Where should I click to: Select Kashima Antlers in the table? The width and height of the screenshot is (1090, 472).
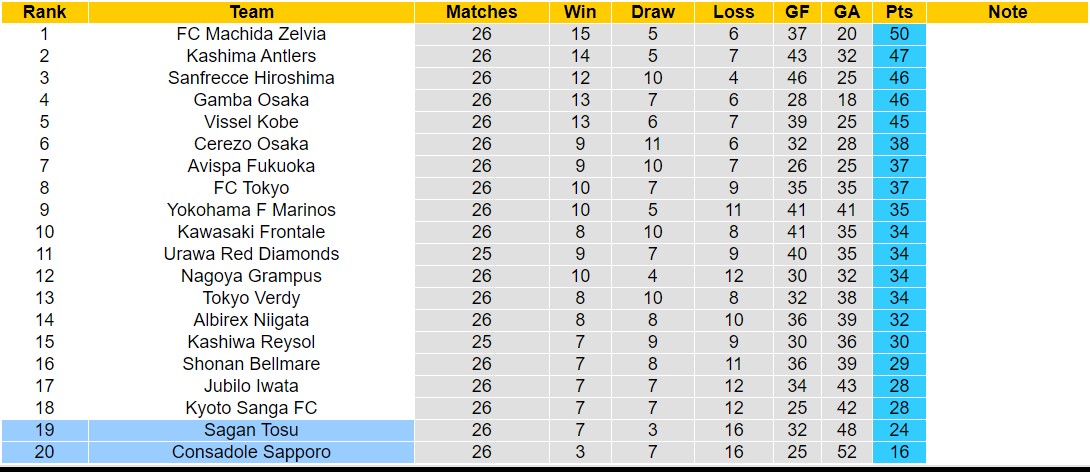(251, 56)
